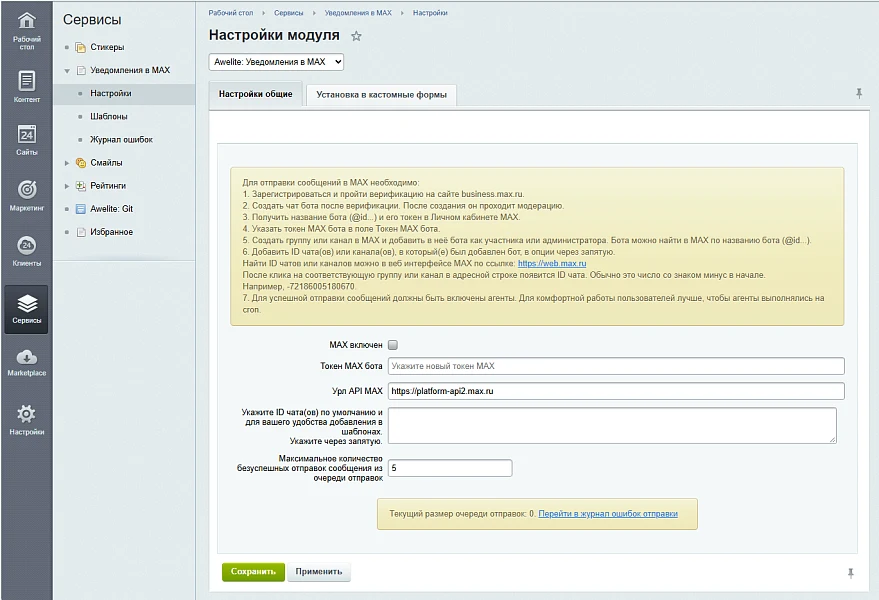Click the pin icon beside Применить button
Image resolution: width=879 pixels, height=600 pixels.
(850, 573)
